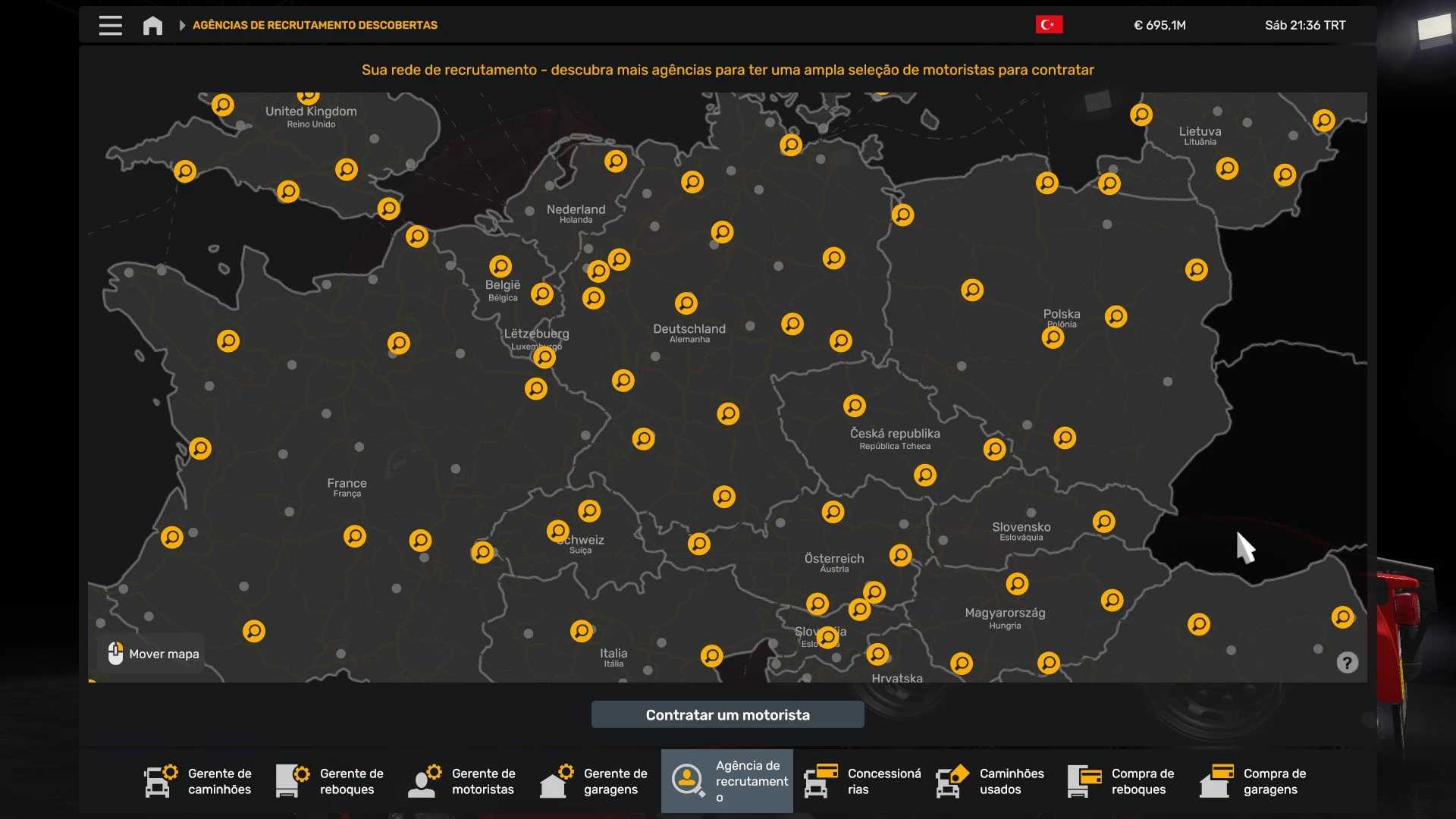
Task: Click the home icon in breadcrumb
Action: pos(152,25)
